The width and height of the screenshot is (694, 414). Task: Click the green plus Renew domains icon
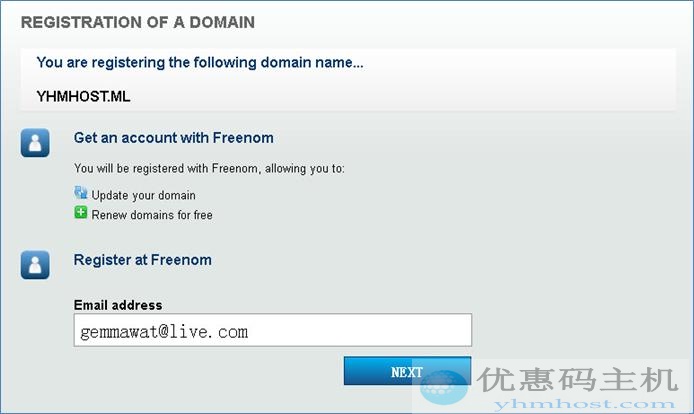pos(81,213)
